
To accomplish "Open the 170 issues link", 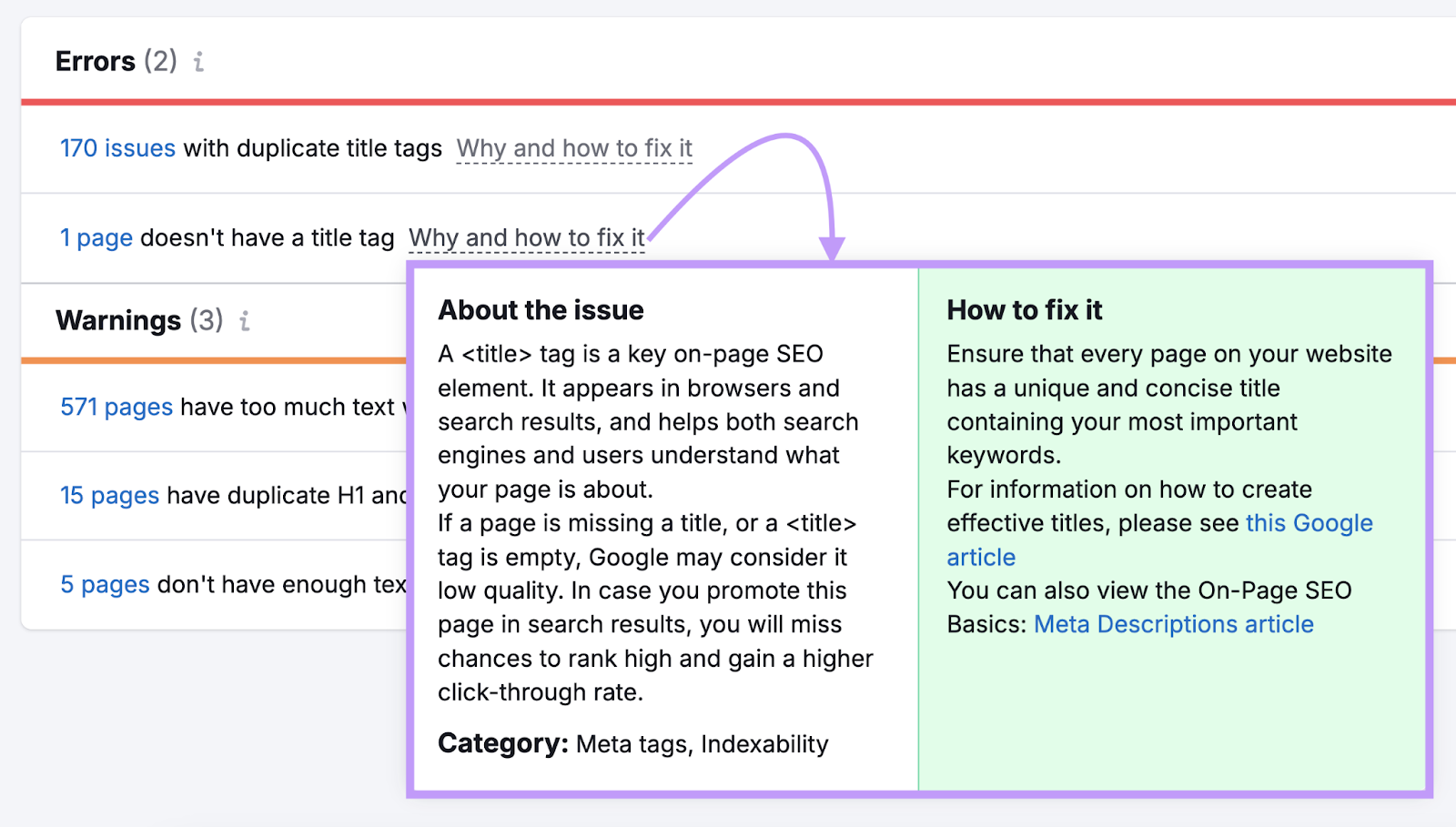I will tap(116, 147).
